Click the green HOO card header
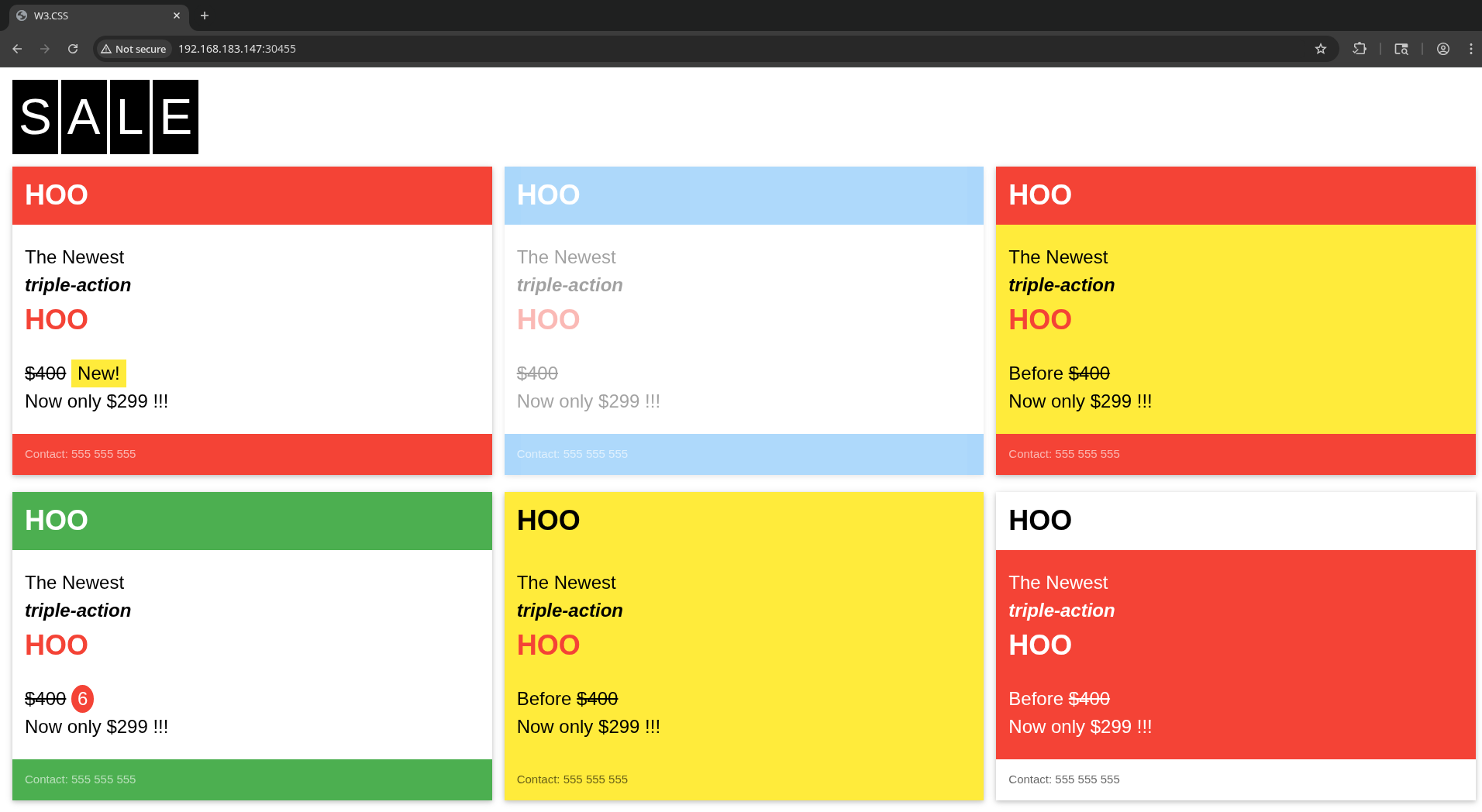Screen dimensions: 1482x812 [252, 521]
